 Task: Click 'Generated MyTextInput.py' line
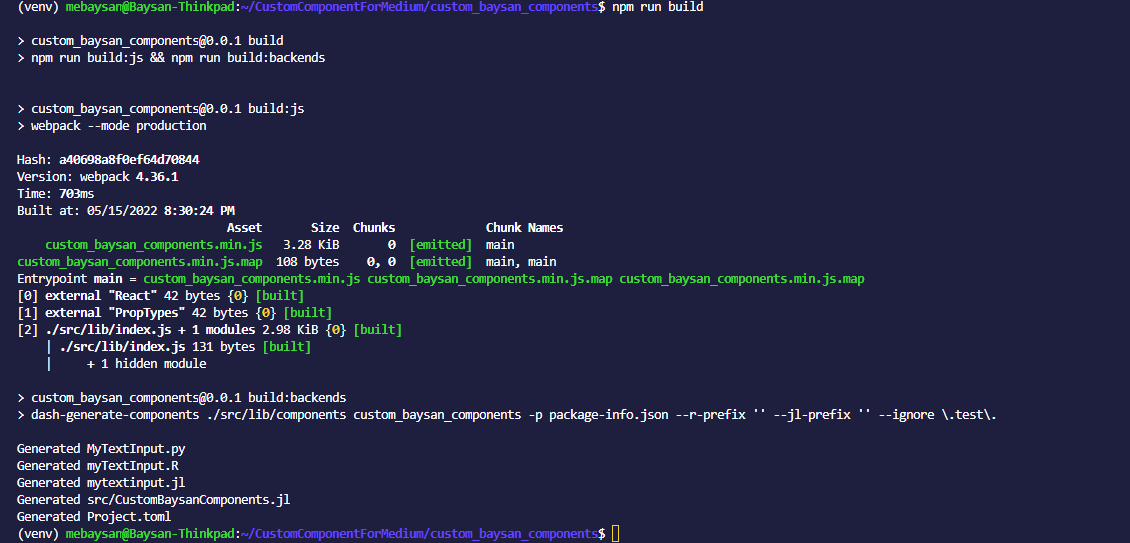101,449
